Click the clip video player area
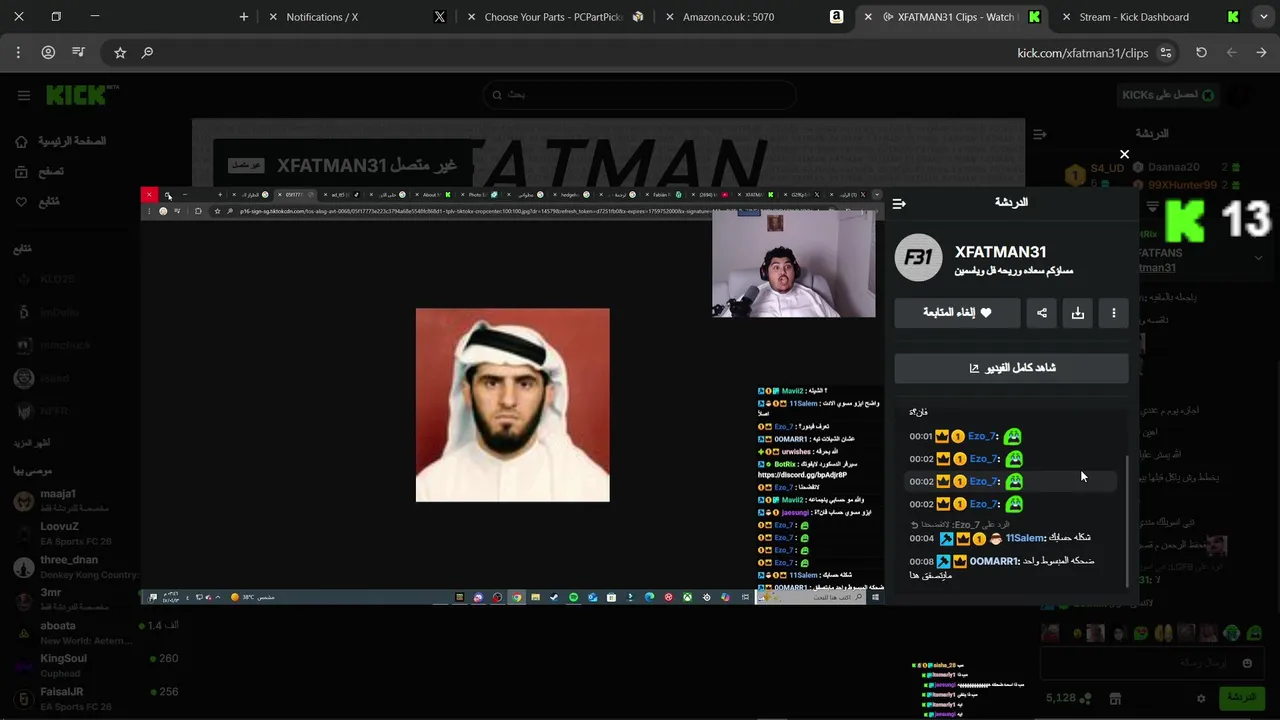Viewport: 1280px width, 720px height. tap(512, 395)
